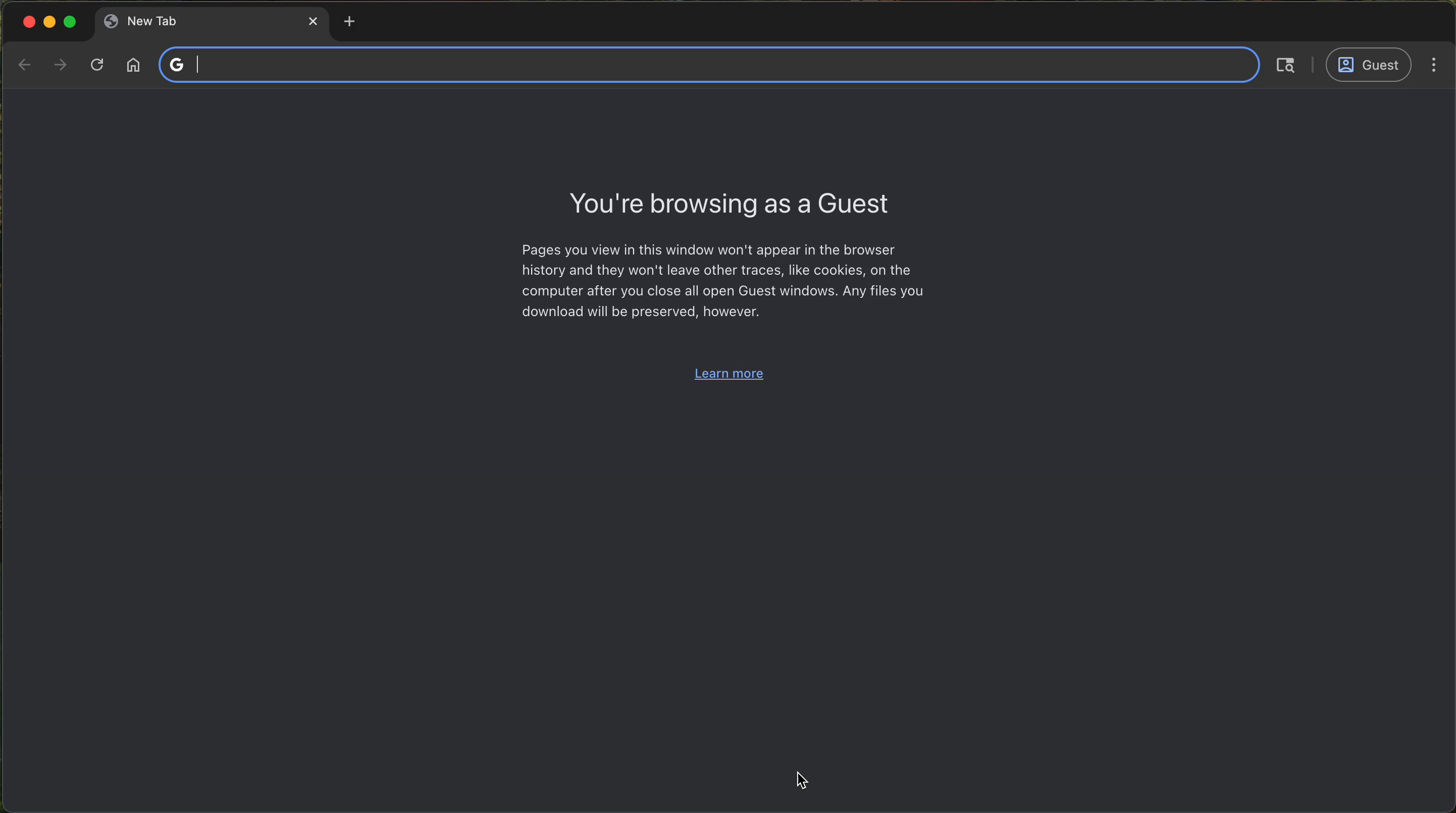Viewport: 1456px width, 813px height.
Task: Open a new tab with plus button
Action: point(349,22)
